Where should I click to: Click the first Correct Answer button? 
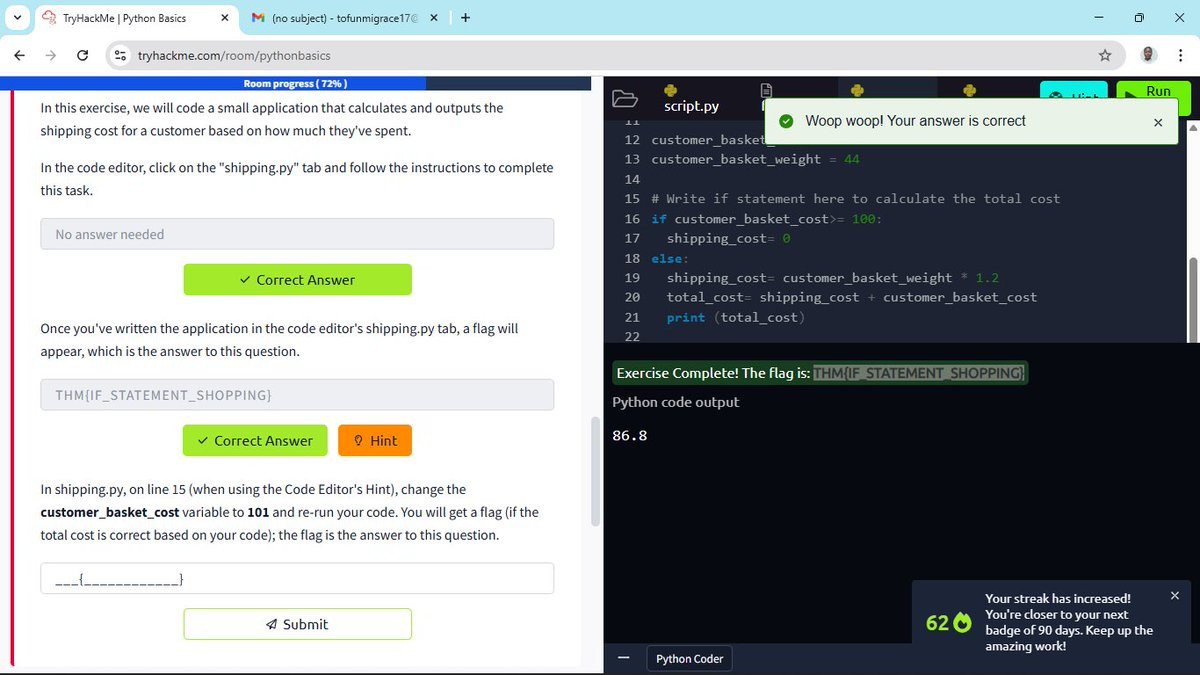tap(297, 280)
